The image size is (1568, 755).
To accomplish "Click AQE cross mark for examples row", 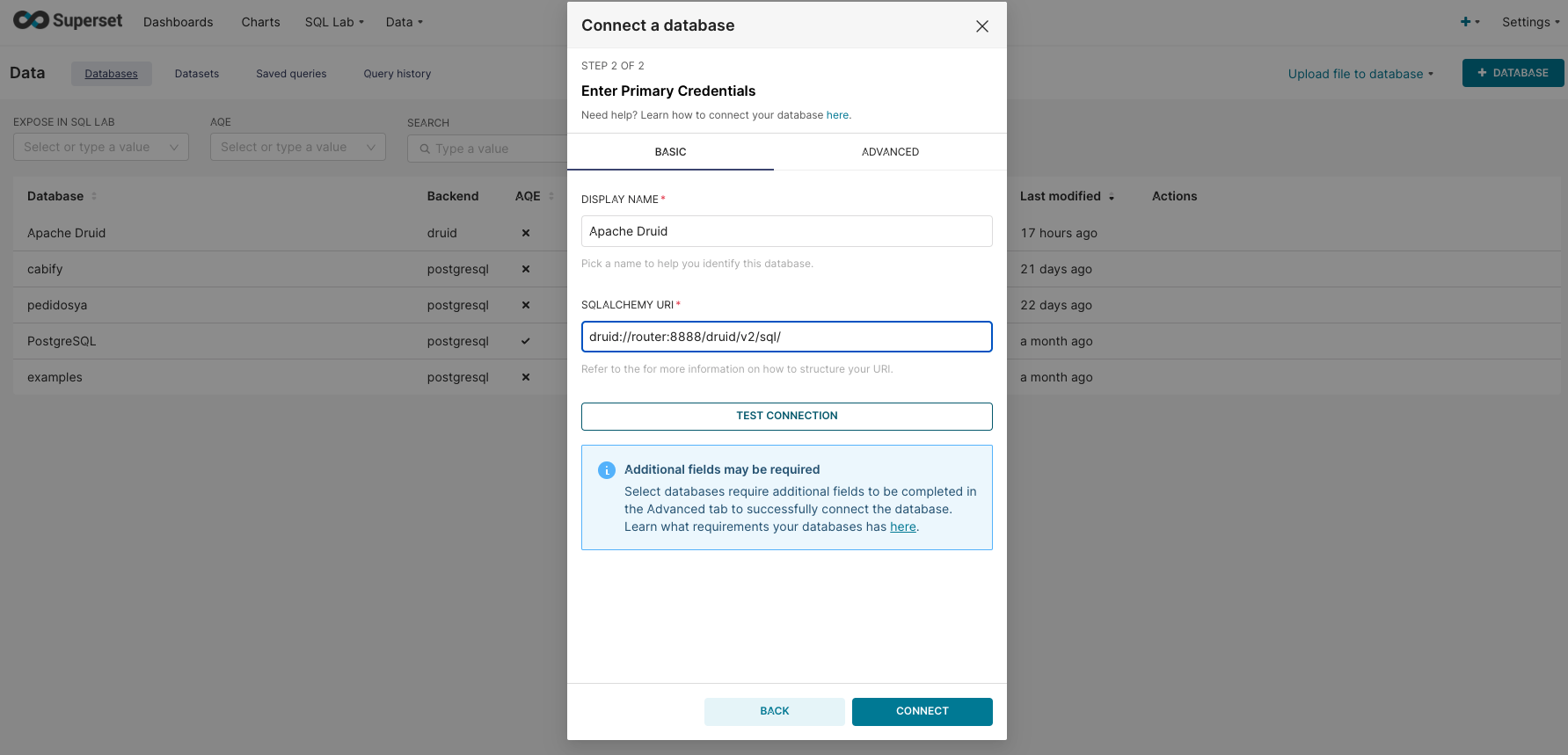I will [526, 377].
